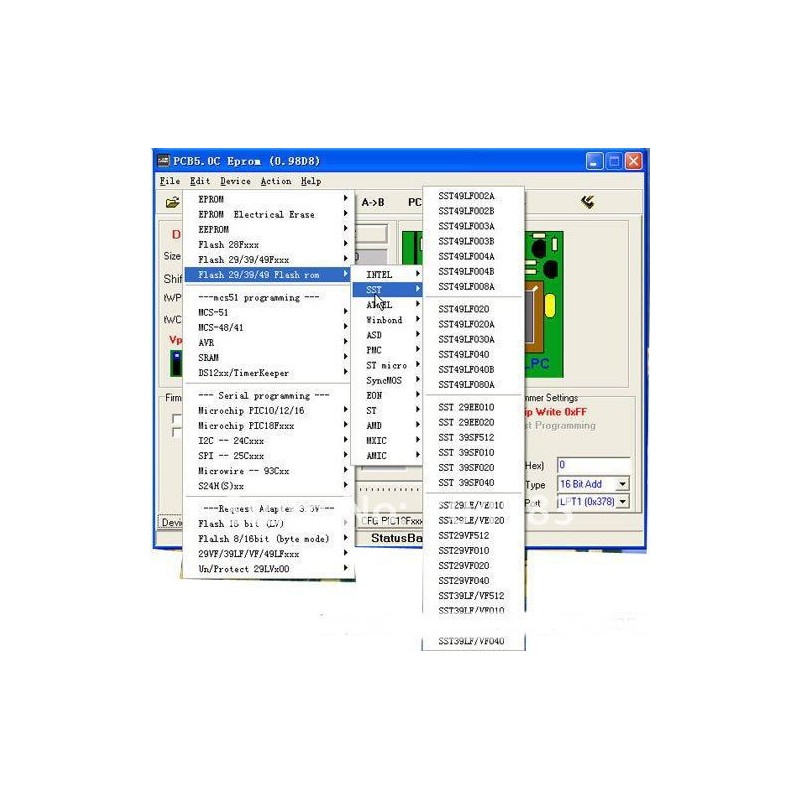Select EON manufacturer
The image size is (800, 800).
(388, 395)
